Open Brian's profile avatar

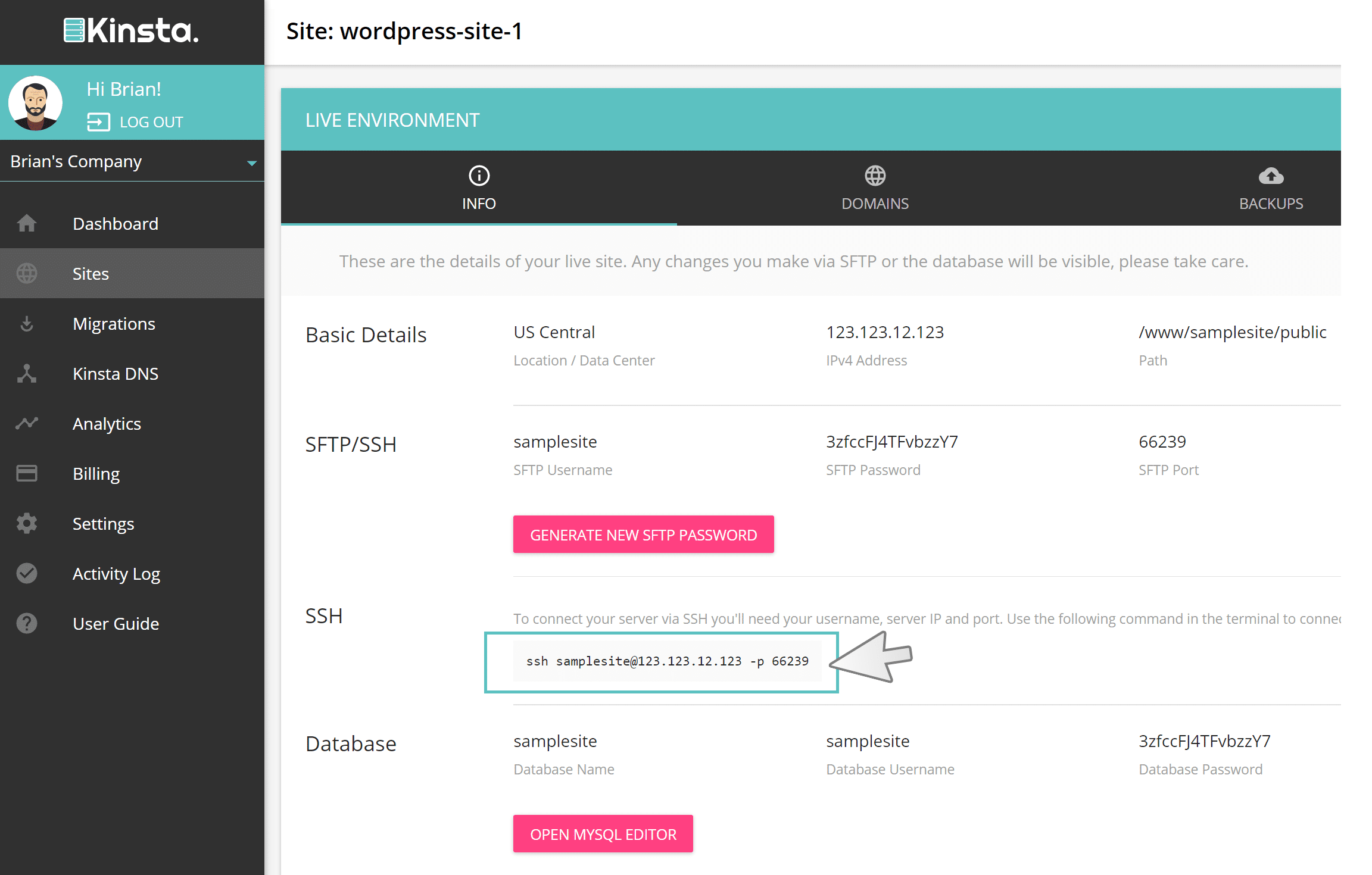35,103
